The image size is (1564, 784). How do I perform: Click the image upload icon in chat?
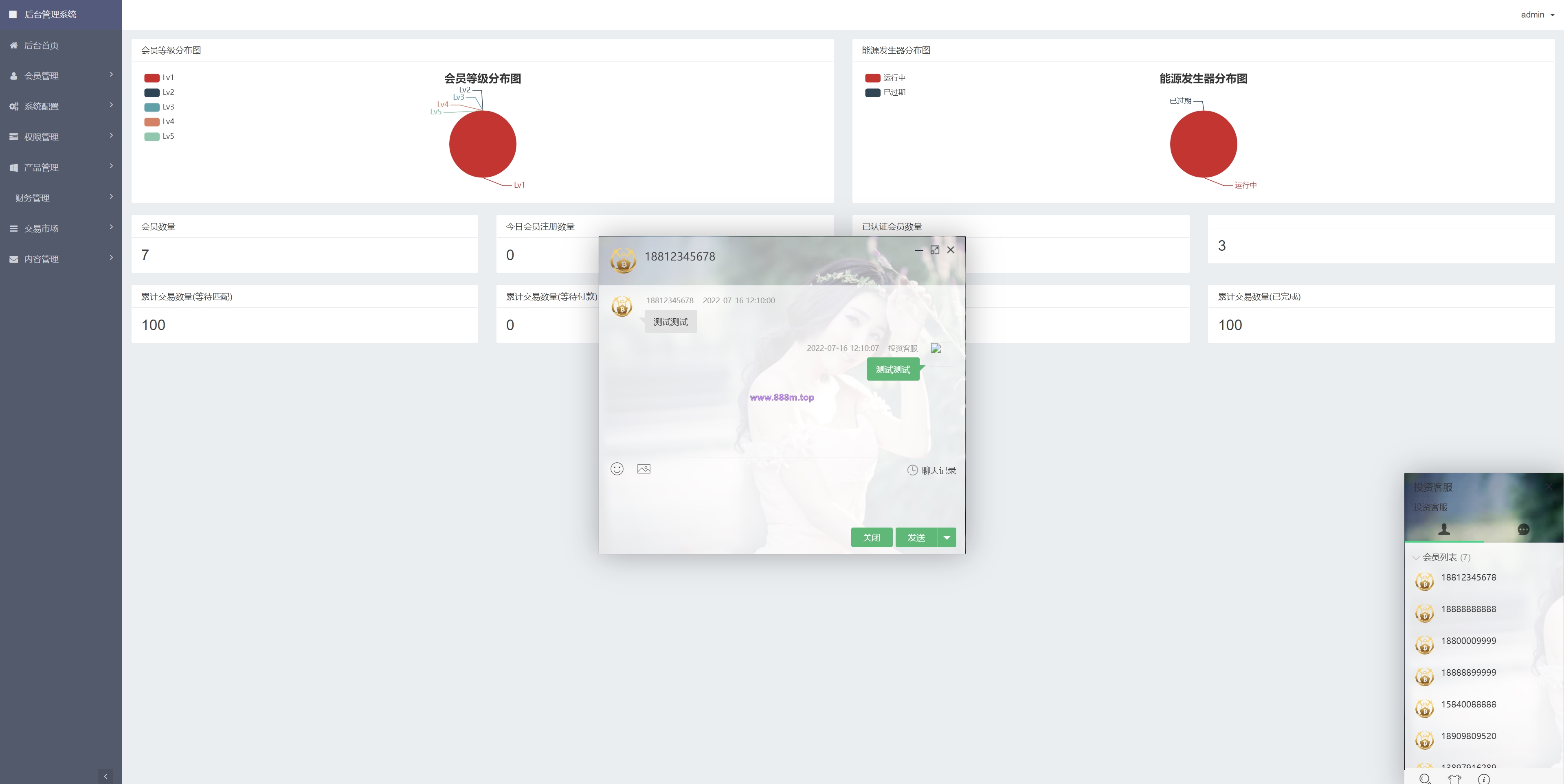click(644, 469)
